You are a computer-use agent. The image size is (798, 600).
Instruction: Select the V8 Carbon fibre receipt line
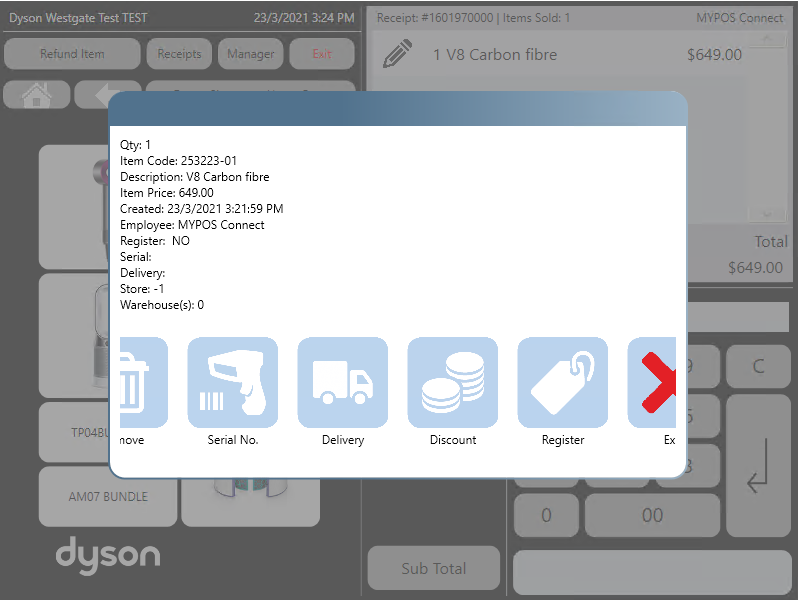[560, 54]
